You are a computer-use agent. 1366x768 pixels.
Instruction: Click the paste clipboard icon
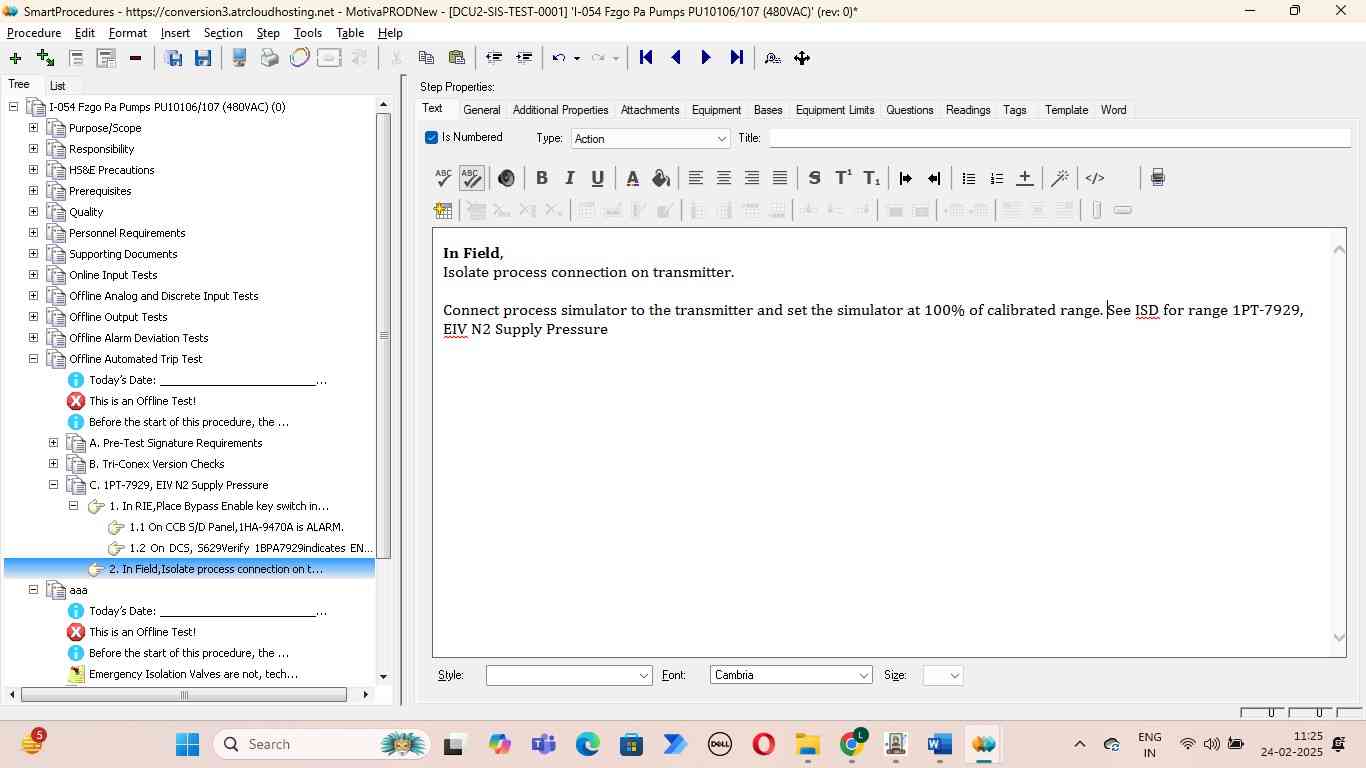click(x=457, y=58)
